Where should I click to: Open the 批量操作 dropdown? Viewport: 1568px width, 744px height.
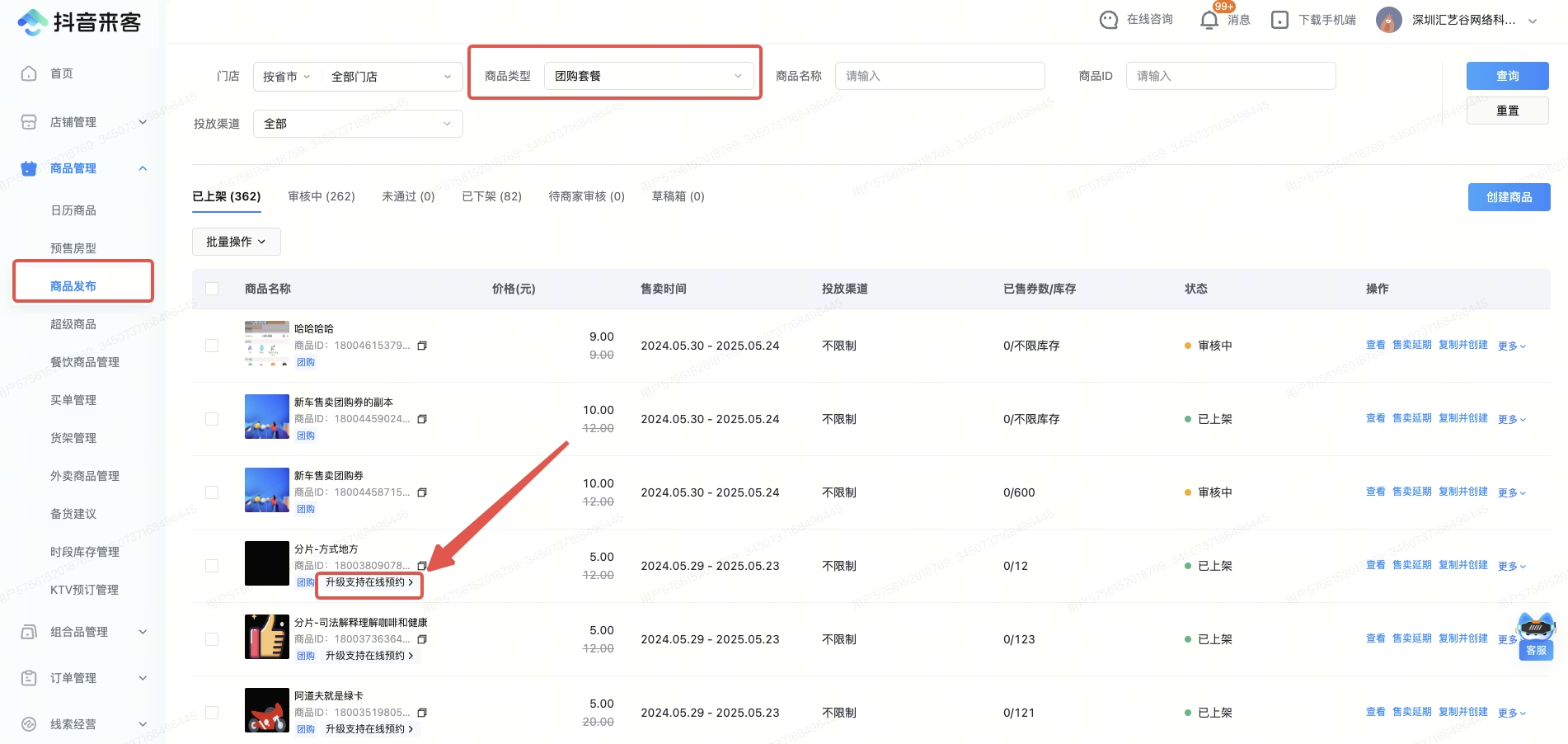(x=237, y=242)
